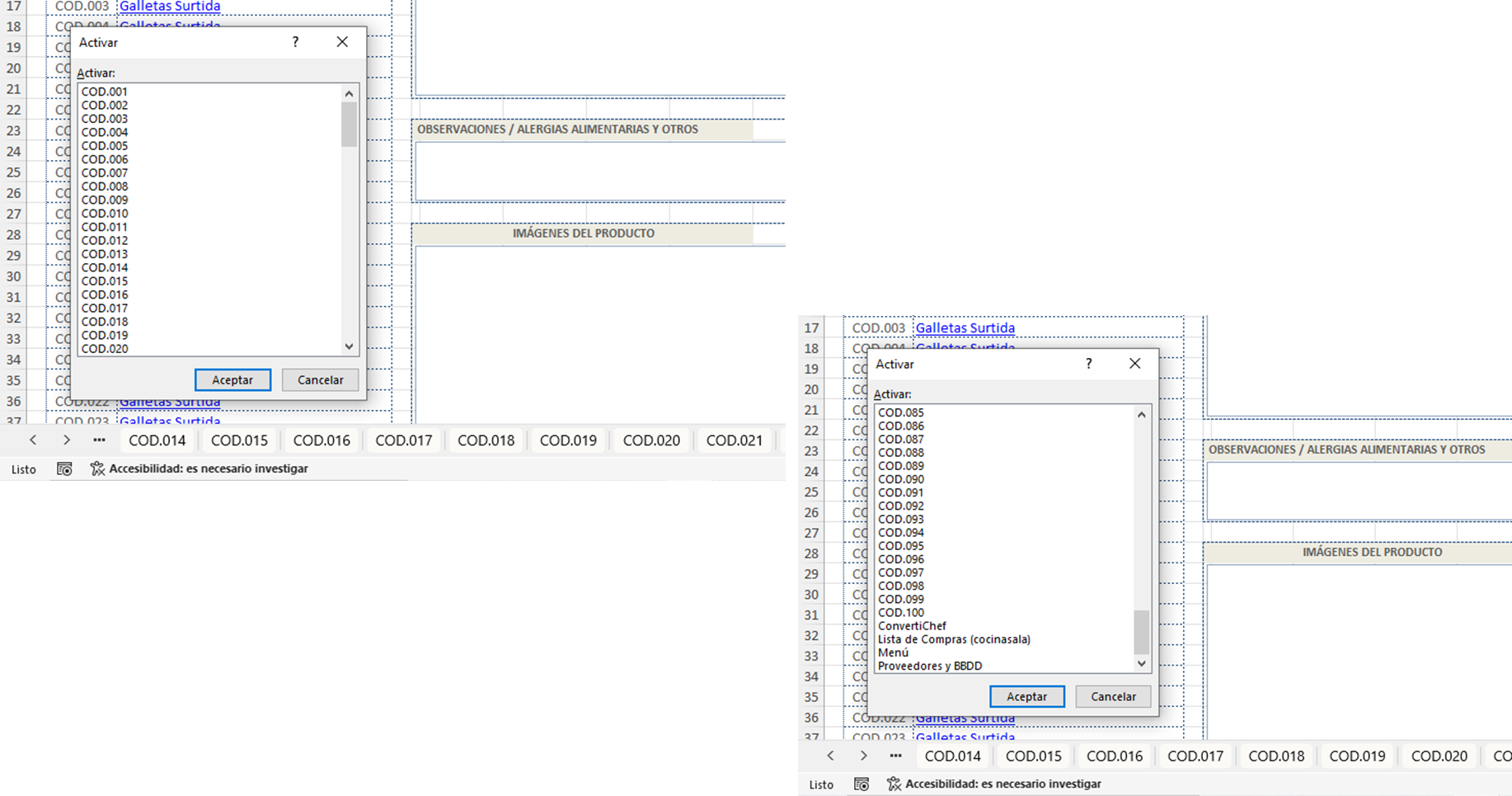Choose COD.009 in the Activar list
The image size is (1512, 796).
[x=105, y=200]
